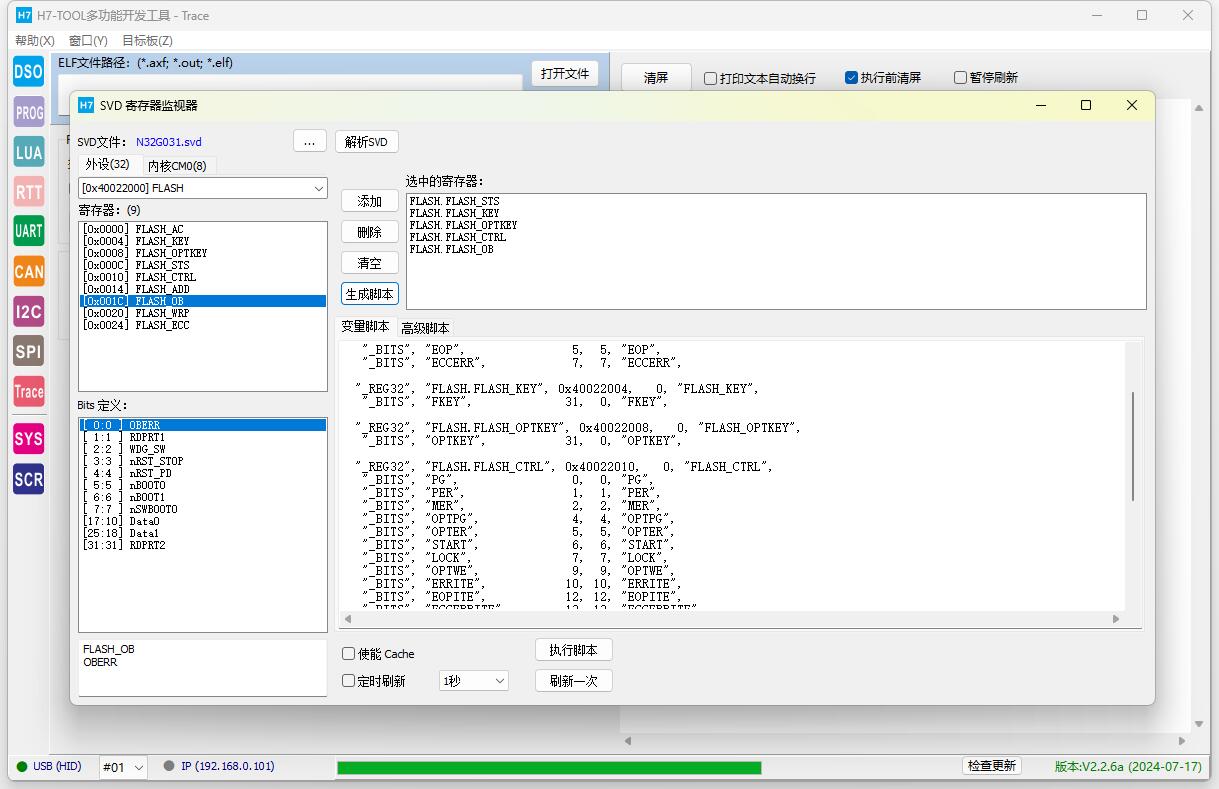This screenshot has height=789, width=1219.
Task: Select the WDG_SW bit field
Action: point(203,449)
